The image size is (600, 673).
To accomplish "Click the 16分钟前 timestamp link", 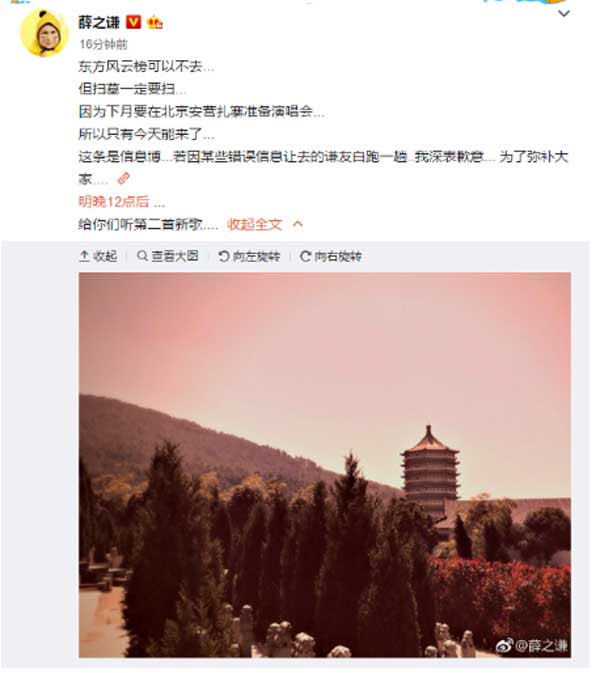I will (103, 44).
